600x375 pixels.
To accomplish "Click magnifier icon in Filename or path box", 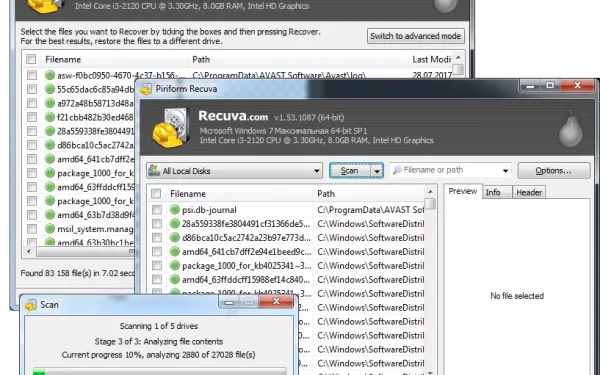I will (398, 170).
